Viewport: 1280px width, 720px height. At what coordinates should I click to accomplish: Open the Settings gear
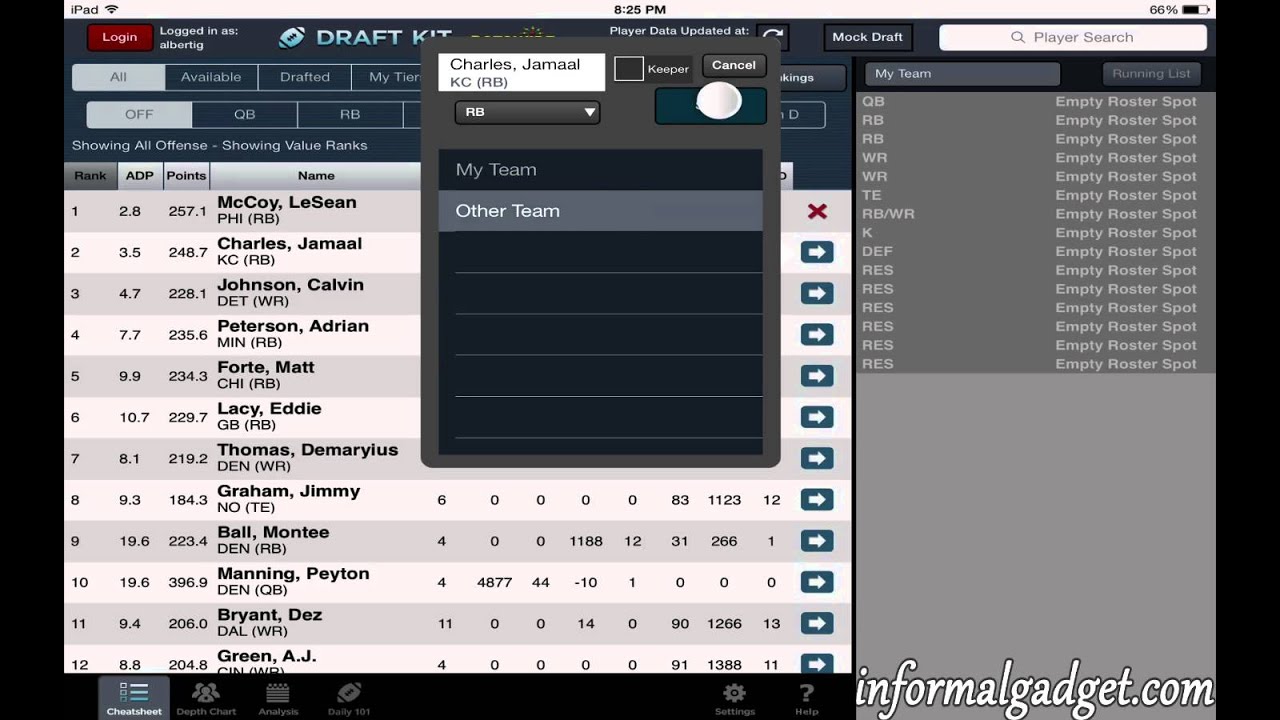point(735,698)
